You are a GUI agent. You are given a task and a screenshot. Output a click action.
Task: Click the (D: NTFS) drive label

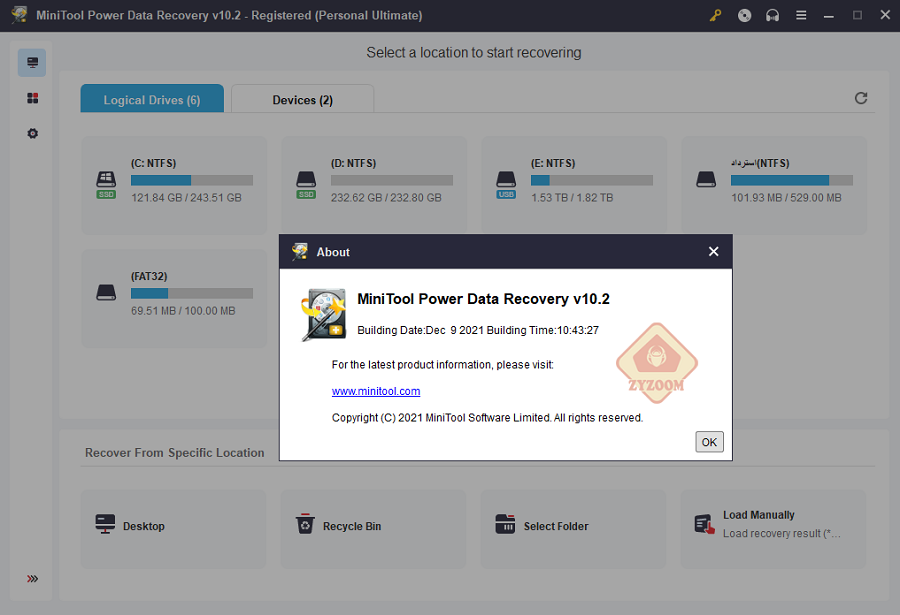click(x=353, y=163)
